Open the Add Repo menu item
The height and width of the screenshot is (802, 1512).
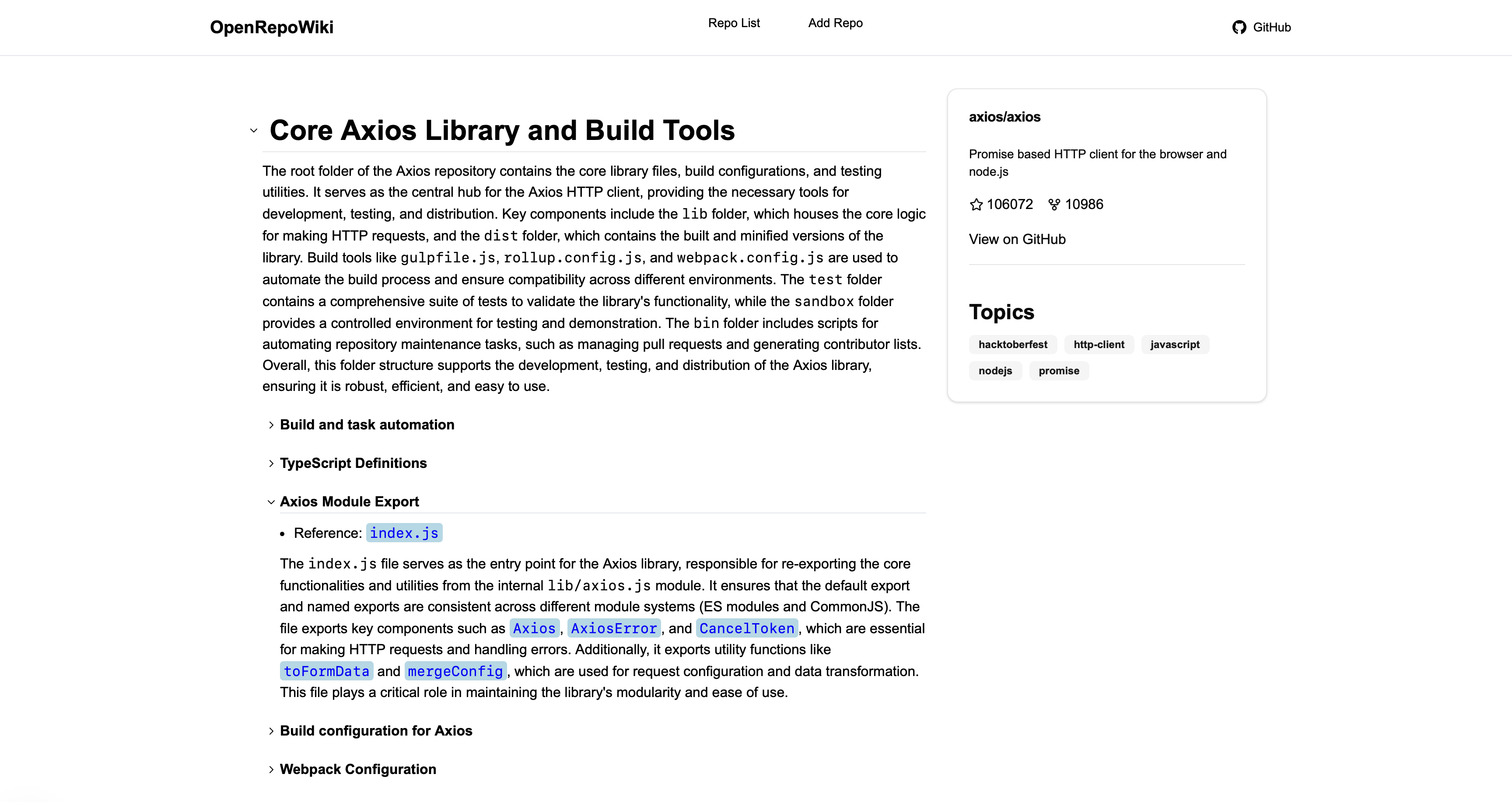coord(835,23)
